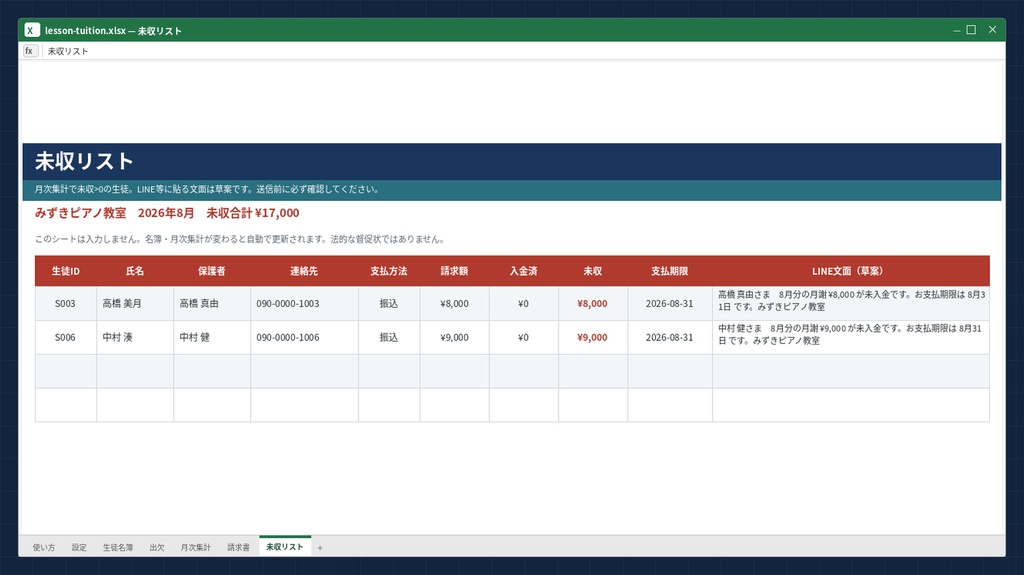Select the 支払期限 column header
Image resolution: width=1024 pixels, height=575 pixels.
[669, 271]
